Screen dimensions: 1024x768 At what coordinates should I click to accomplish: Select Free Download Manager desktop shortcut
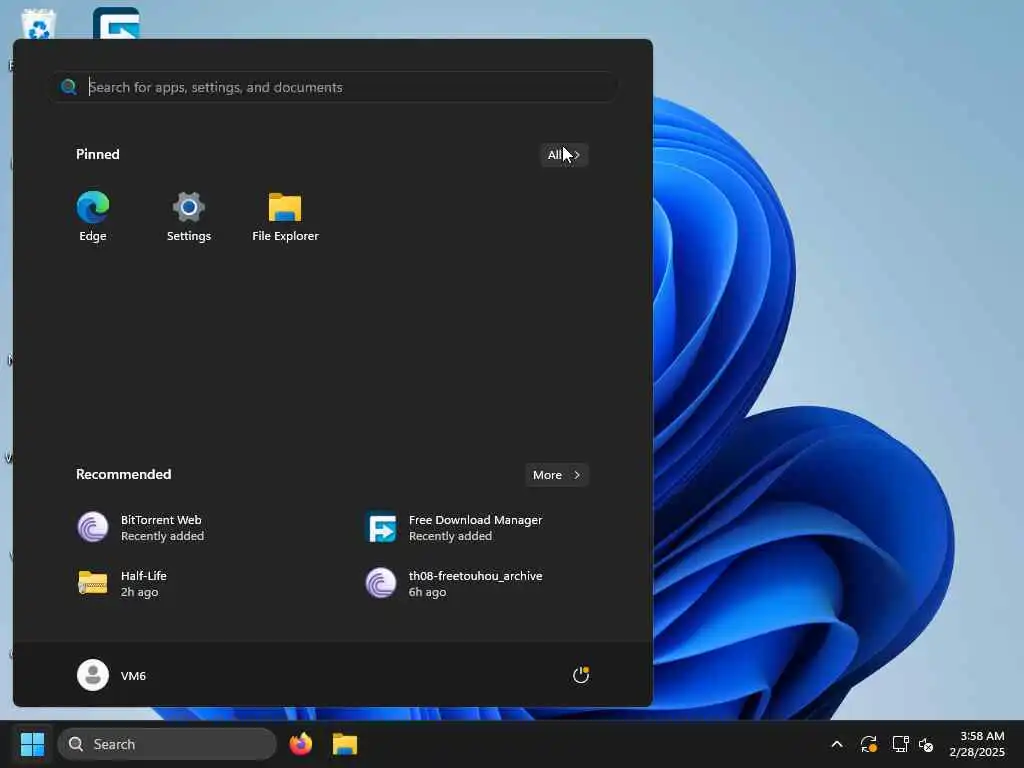pos(116,23)
